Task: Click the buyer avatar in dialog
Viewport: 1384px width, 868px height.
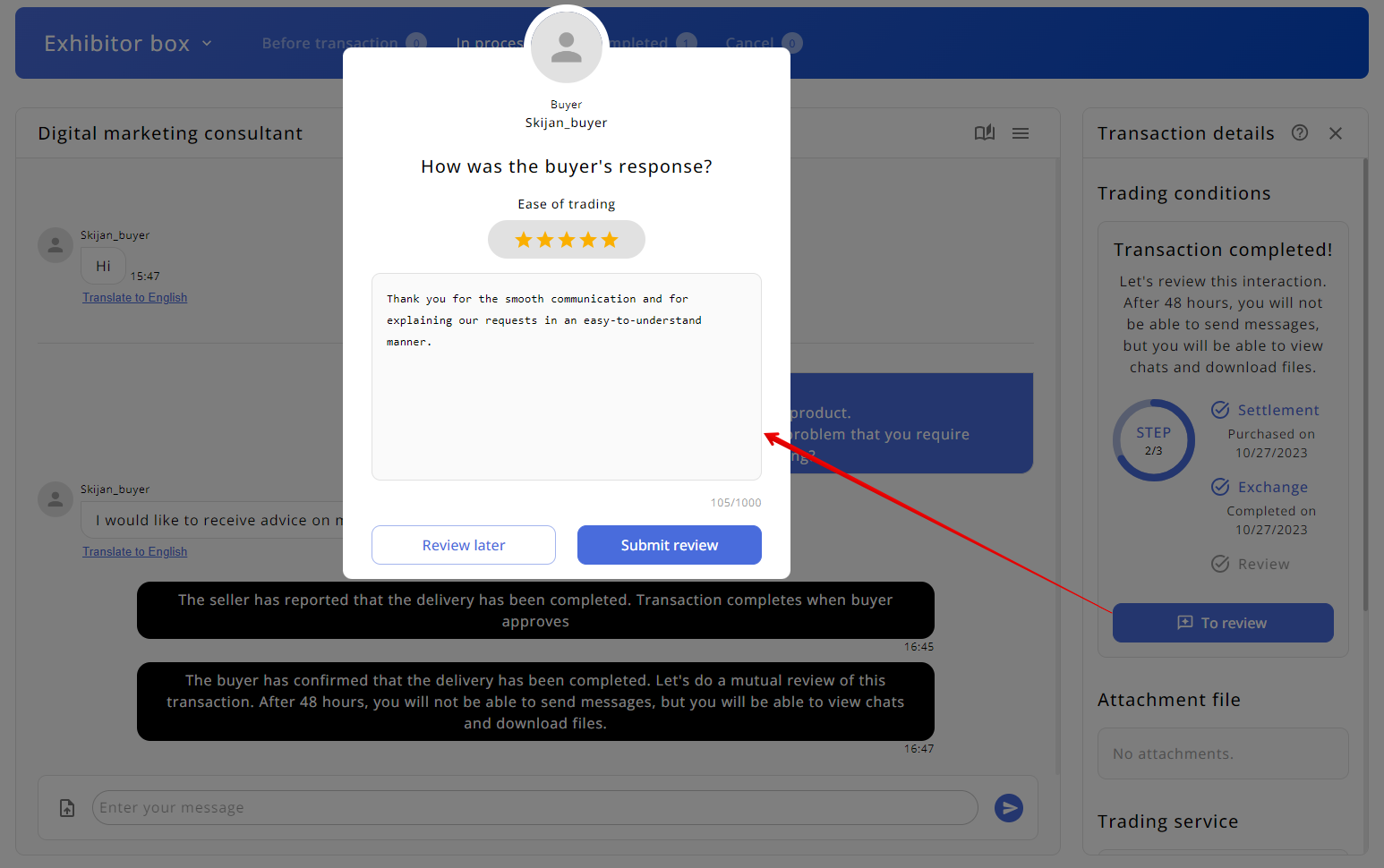Action: coord(567,47)
